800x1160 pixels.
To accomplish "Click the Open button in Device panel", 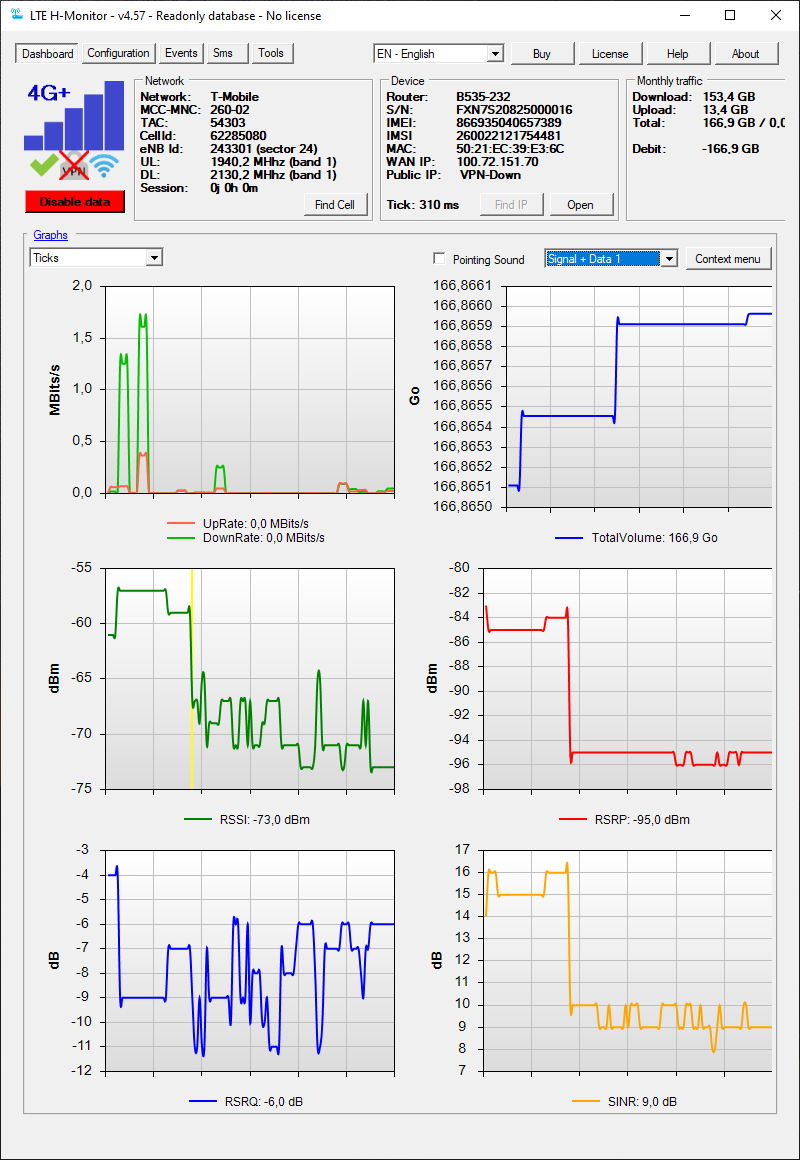I will click(x=581, y=205).
